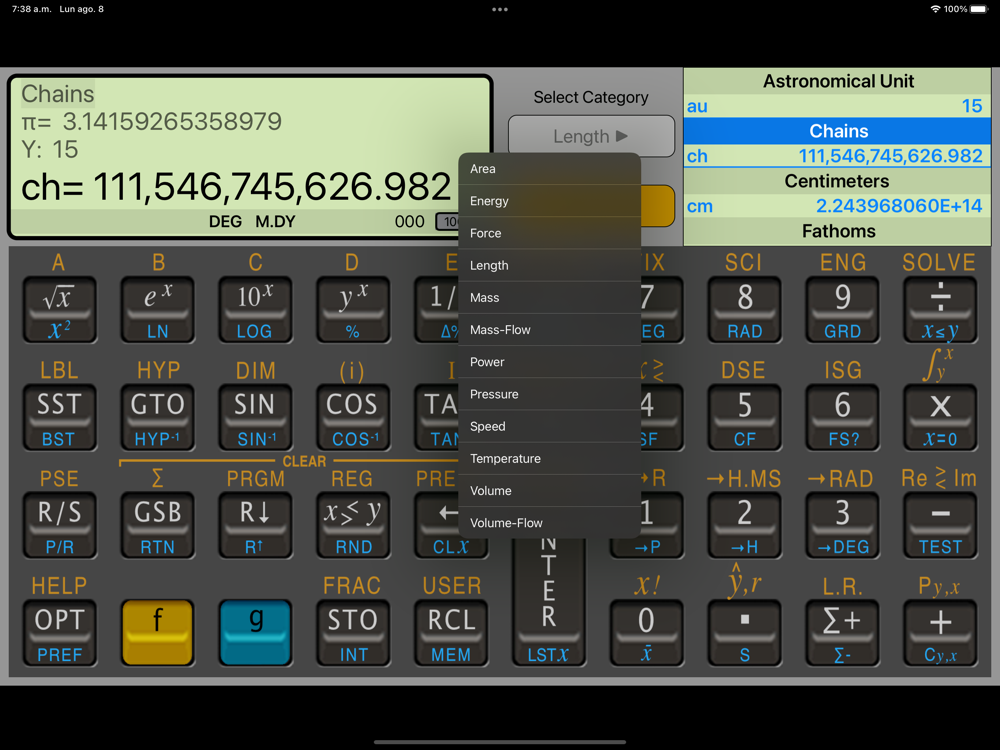Tap the OPT PREF key
The image size is (1000, 750).
(x=59, y=633)
